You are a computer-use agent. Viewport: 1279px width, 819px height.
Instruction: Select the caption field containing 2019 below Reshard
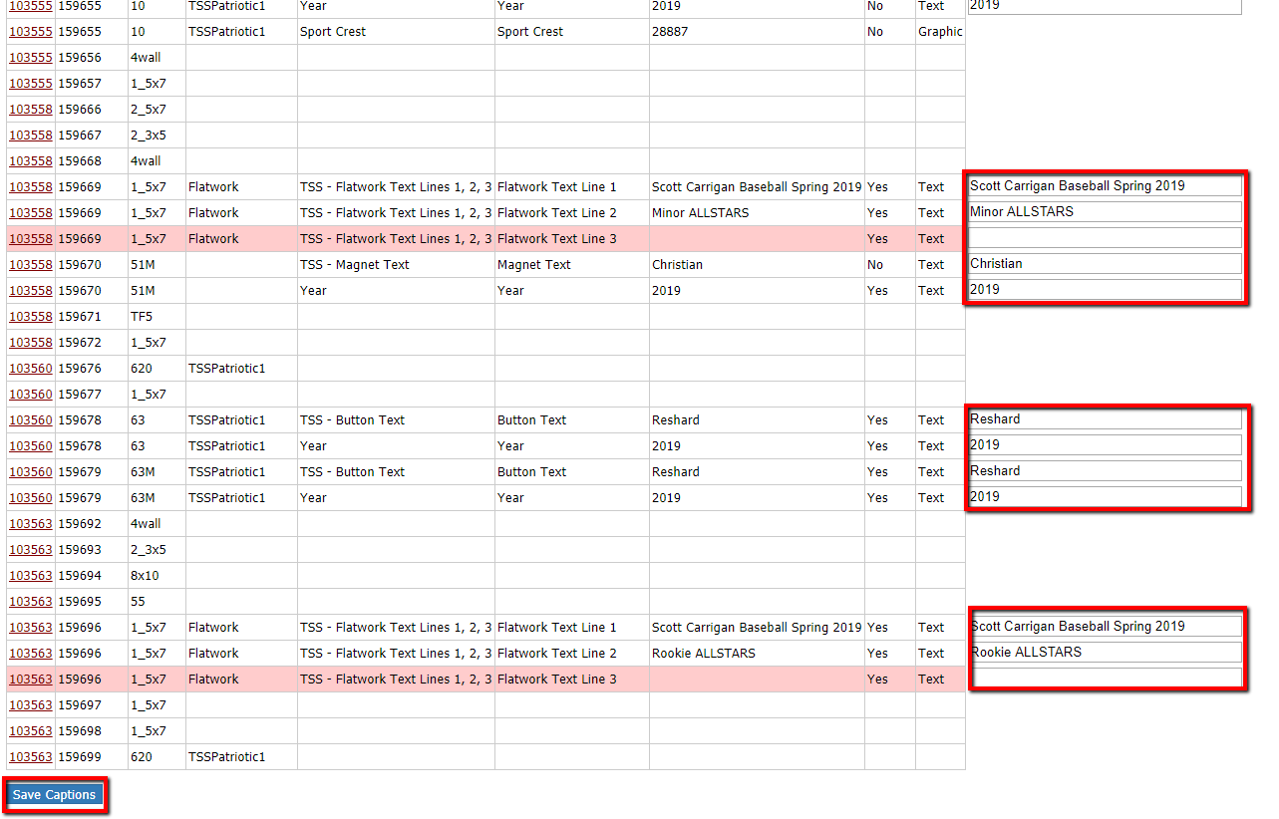tap(1103, 444)
